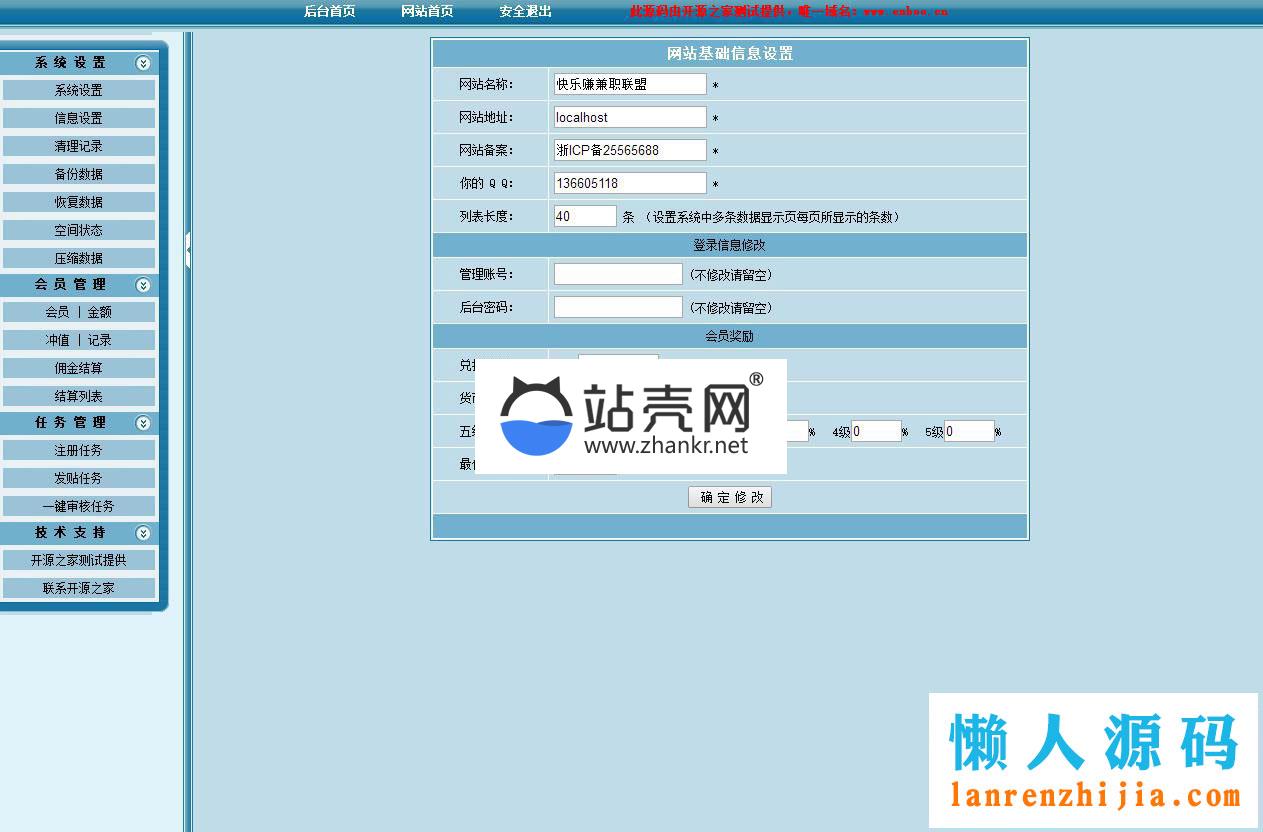The width and height of the screenshot is (1263, 832).
Task: Collapse the 会员管理 section chevron
Action: [x=143, y=285]
